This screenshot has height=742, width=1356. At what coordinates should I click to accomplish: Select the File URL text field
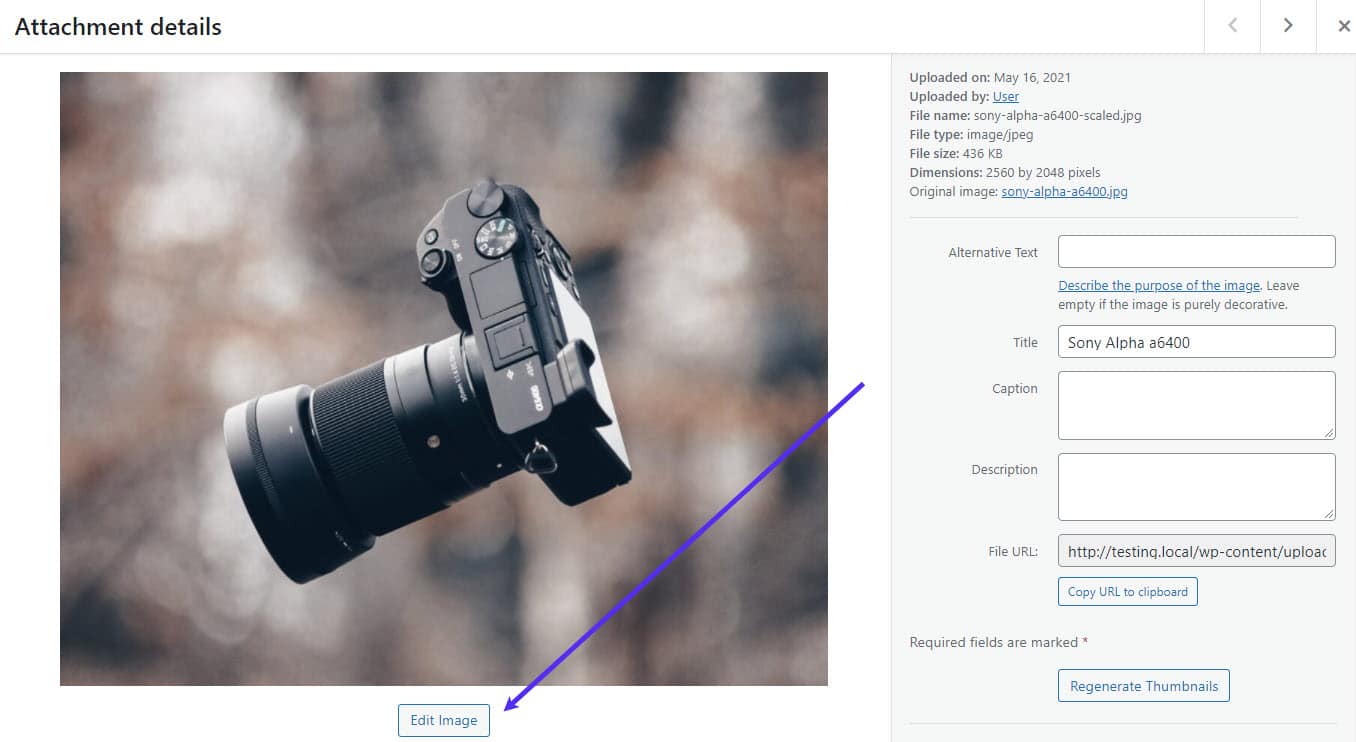(1196, 551)
